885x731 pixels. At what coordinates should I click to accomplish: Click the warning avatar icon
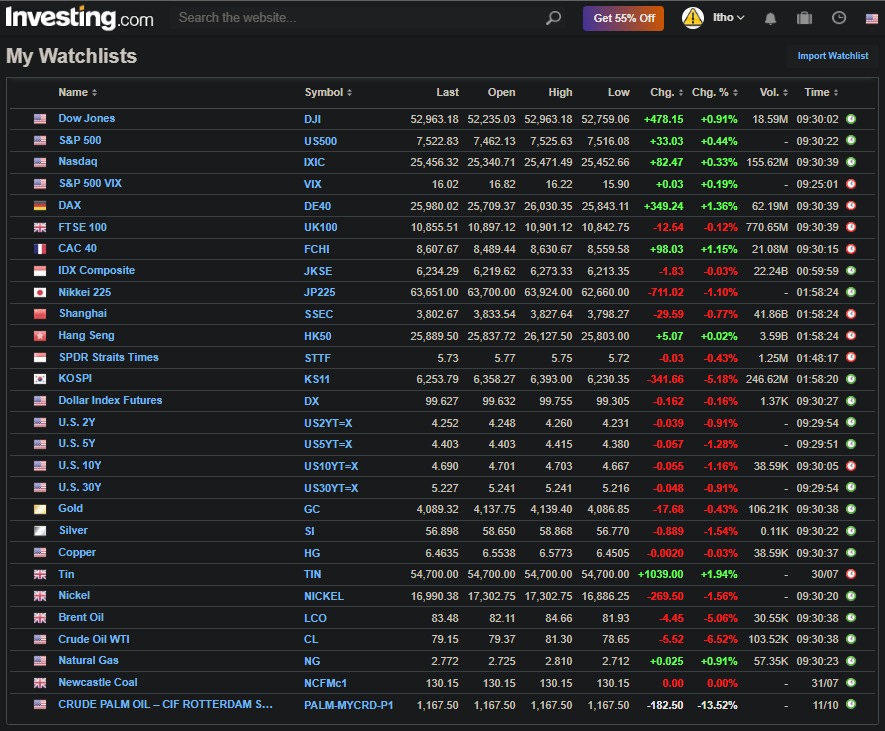point(693,18)
